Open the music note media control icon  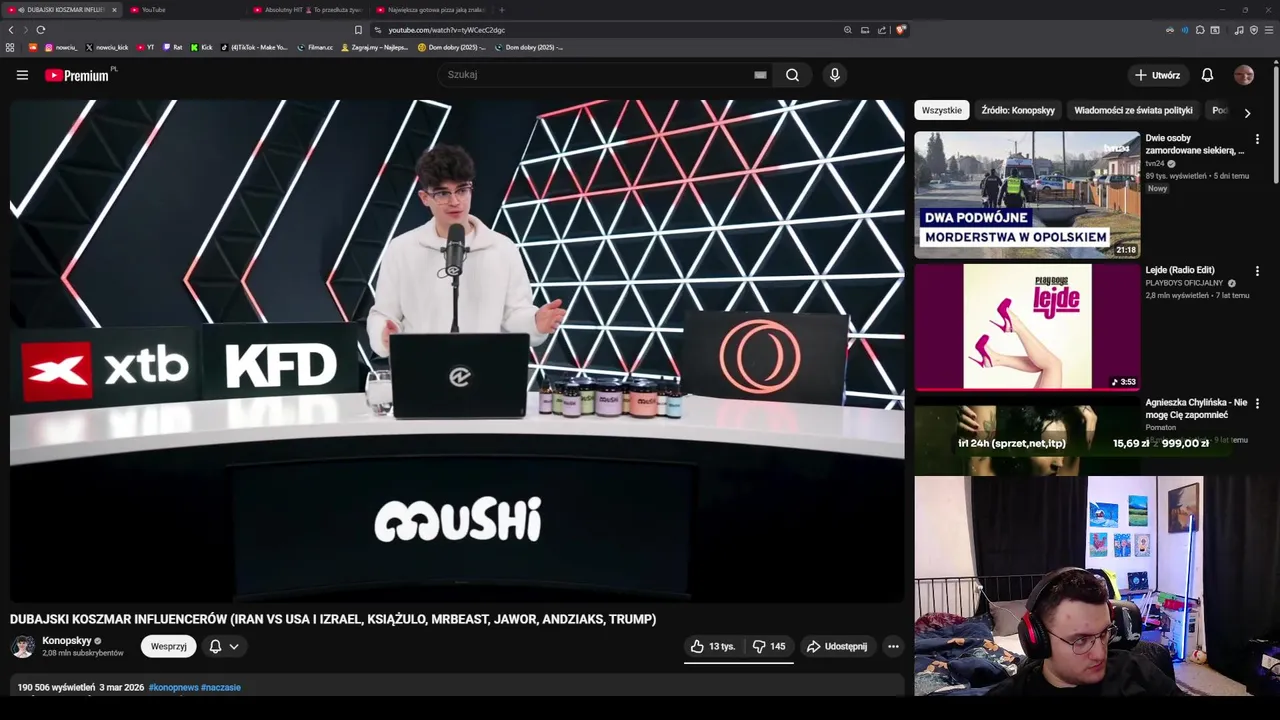tap(1239, 30)
